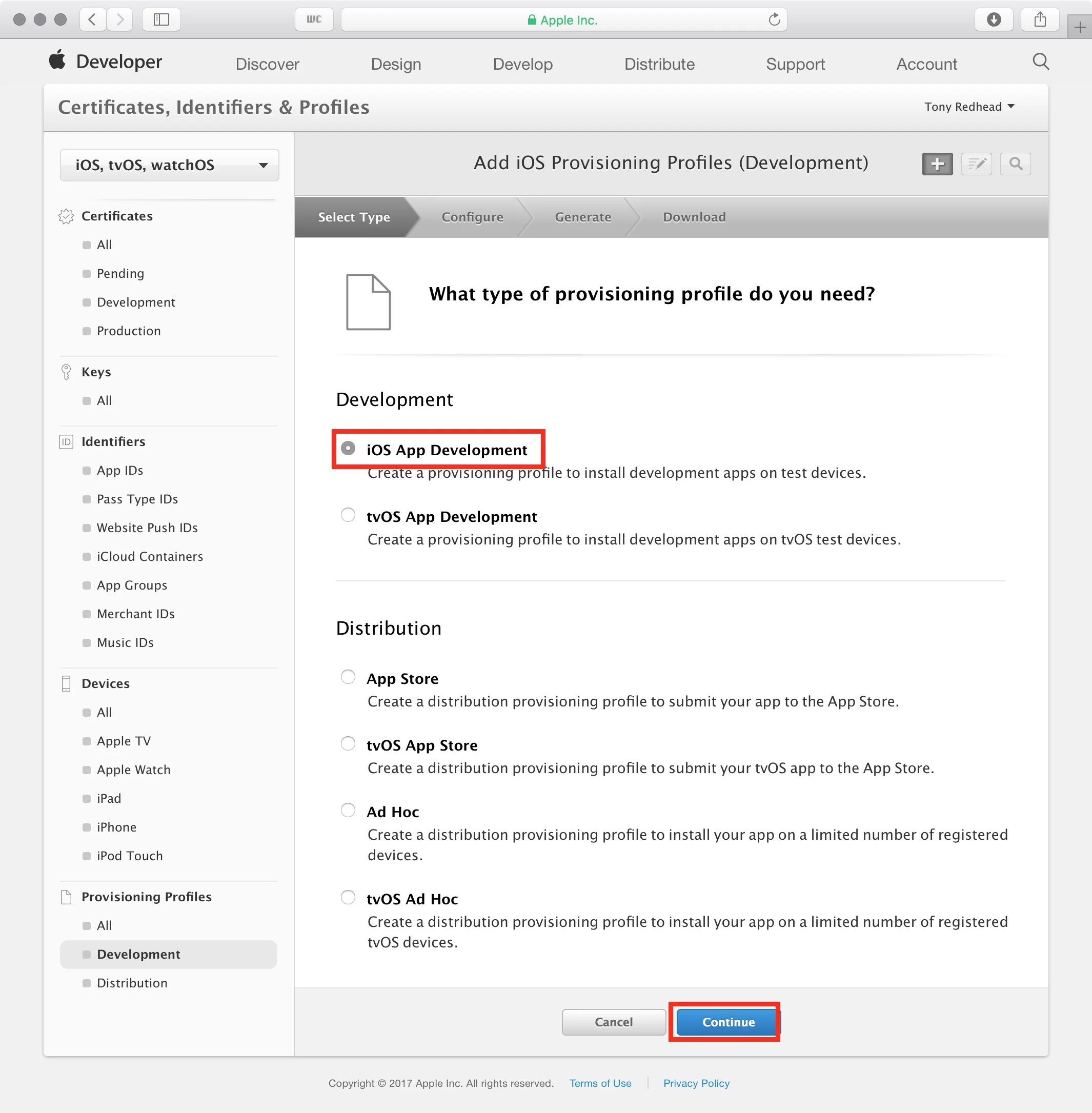
Task: Open iPhone devices
Action: point(116,827)
